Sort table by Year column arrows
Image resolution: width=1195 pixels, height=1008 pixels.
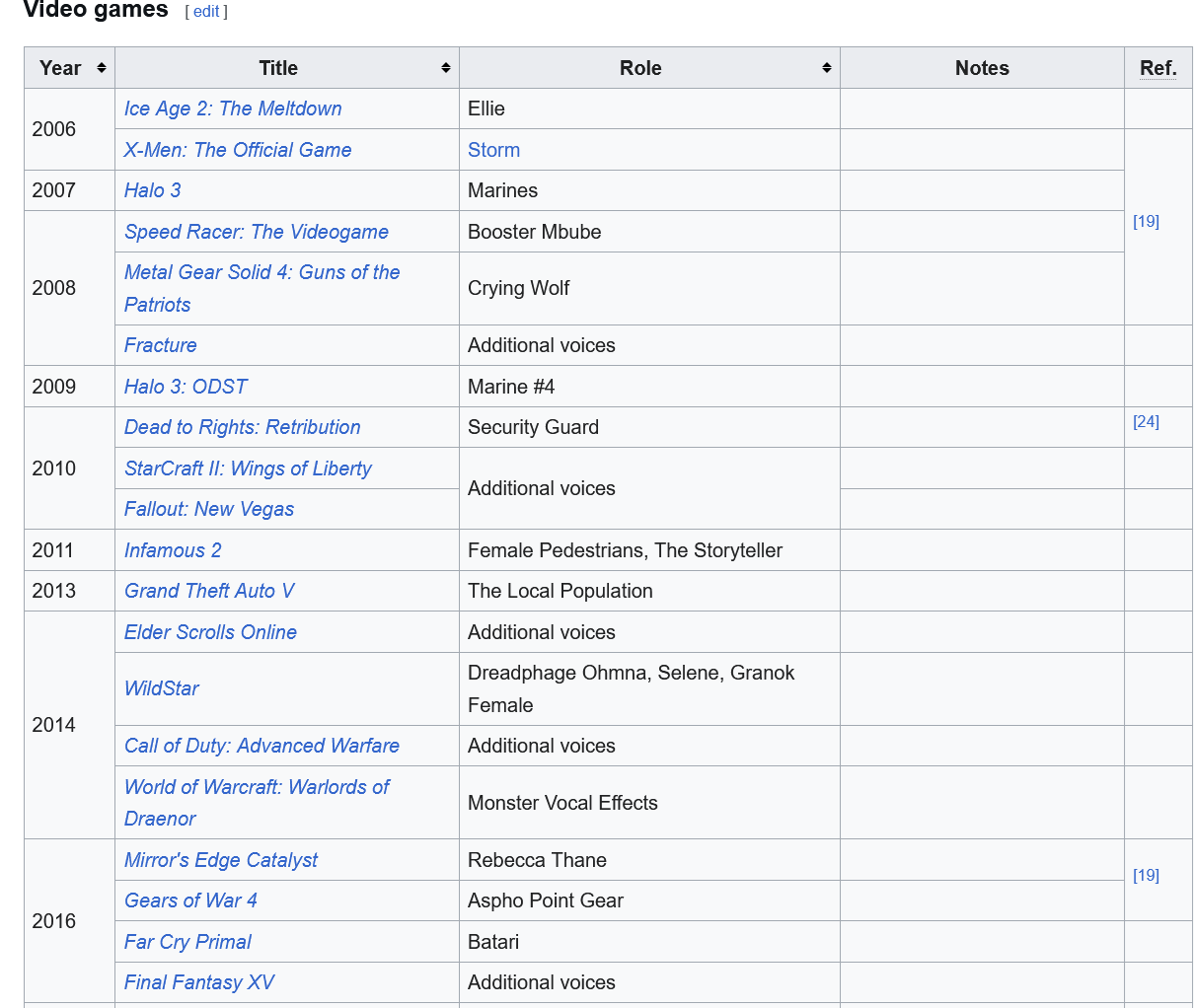tap(101, 68)
